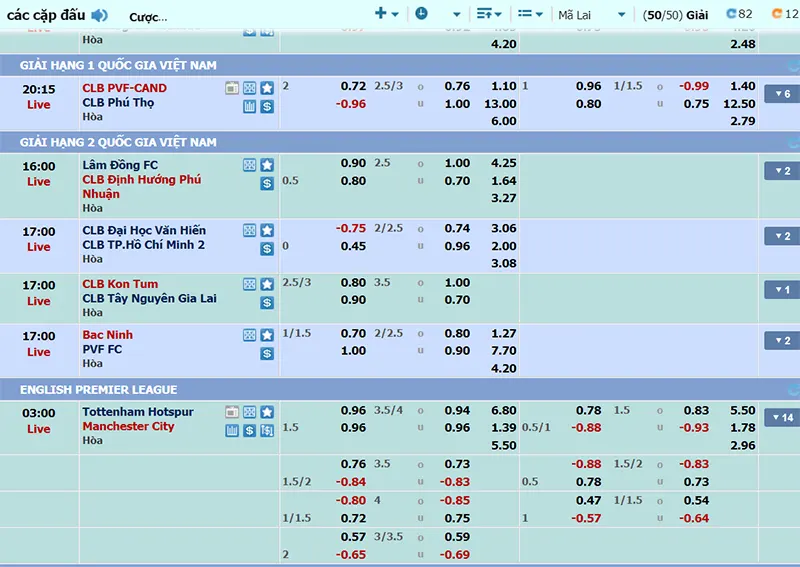Click the blue refresh counter showing 82
The height and width of the screenshot is (567, 800).
pyautogui.click(x=739, y=14)
